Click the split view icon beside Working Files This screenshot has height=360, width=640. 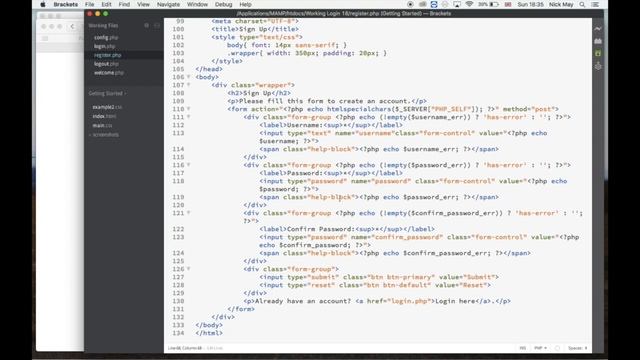[x=157, y=25]
